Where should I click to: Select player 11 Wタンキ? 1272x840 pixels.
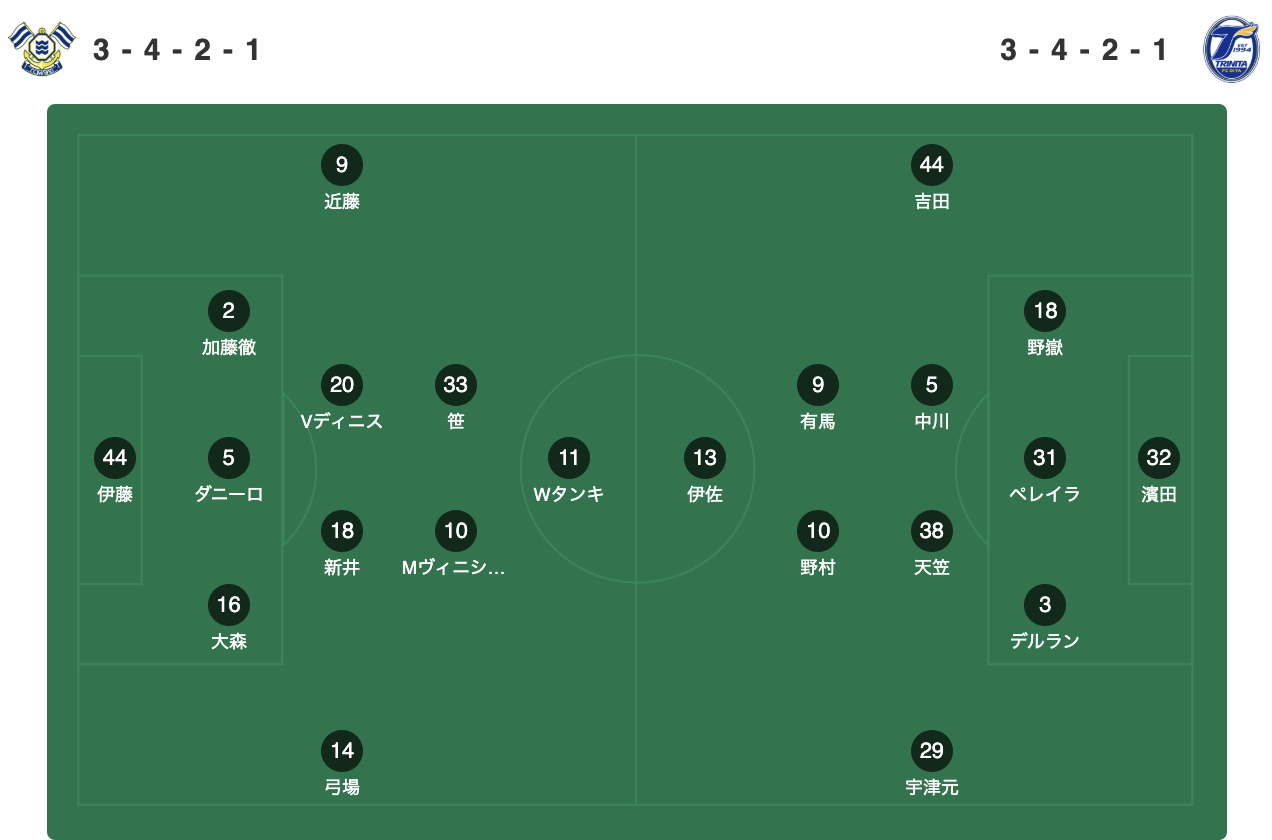coord(569,471)
